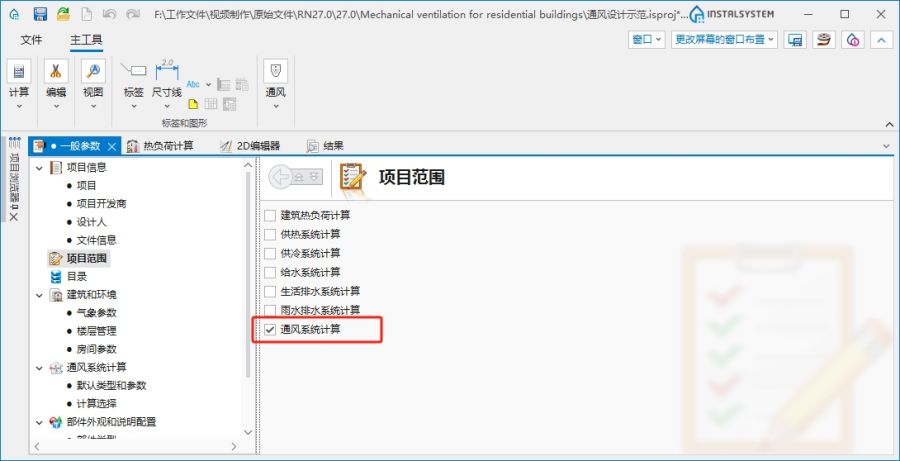Screen dimensions: 900x461
Task: Open the 文件 menu
Action: pos(31,40)
